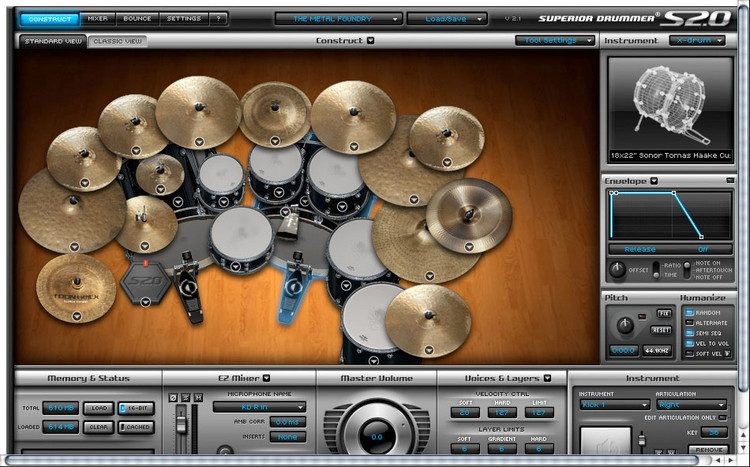Expand the EZ Mixer section menu arrow
The width and height of the screenshot is (750, 467).
266,378
